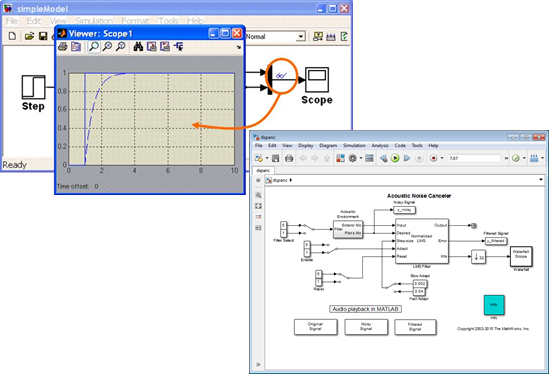
Task: Open Scope1 viewer parameters icon
Action: [x=76, y=47]
